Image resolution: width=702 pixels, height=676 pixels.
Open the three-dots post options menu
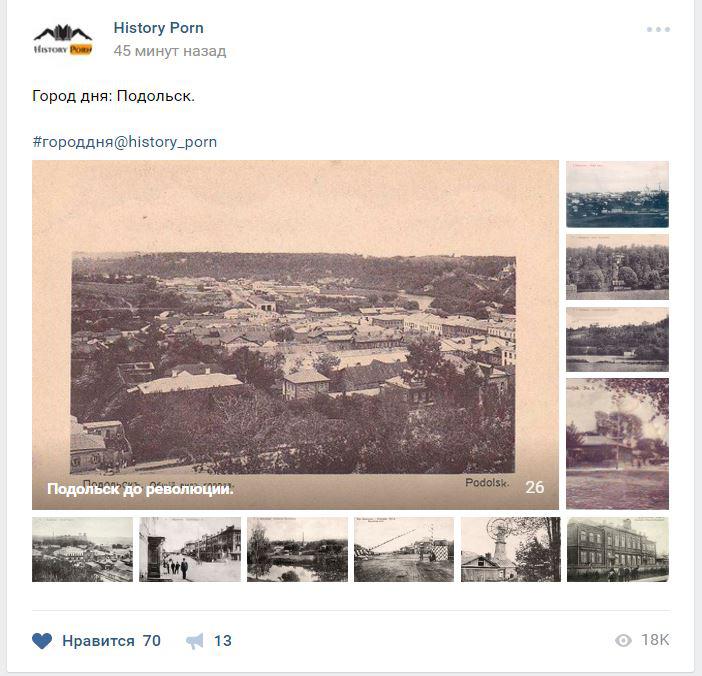(x=658, y=29)
